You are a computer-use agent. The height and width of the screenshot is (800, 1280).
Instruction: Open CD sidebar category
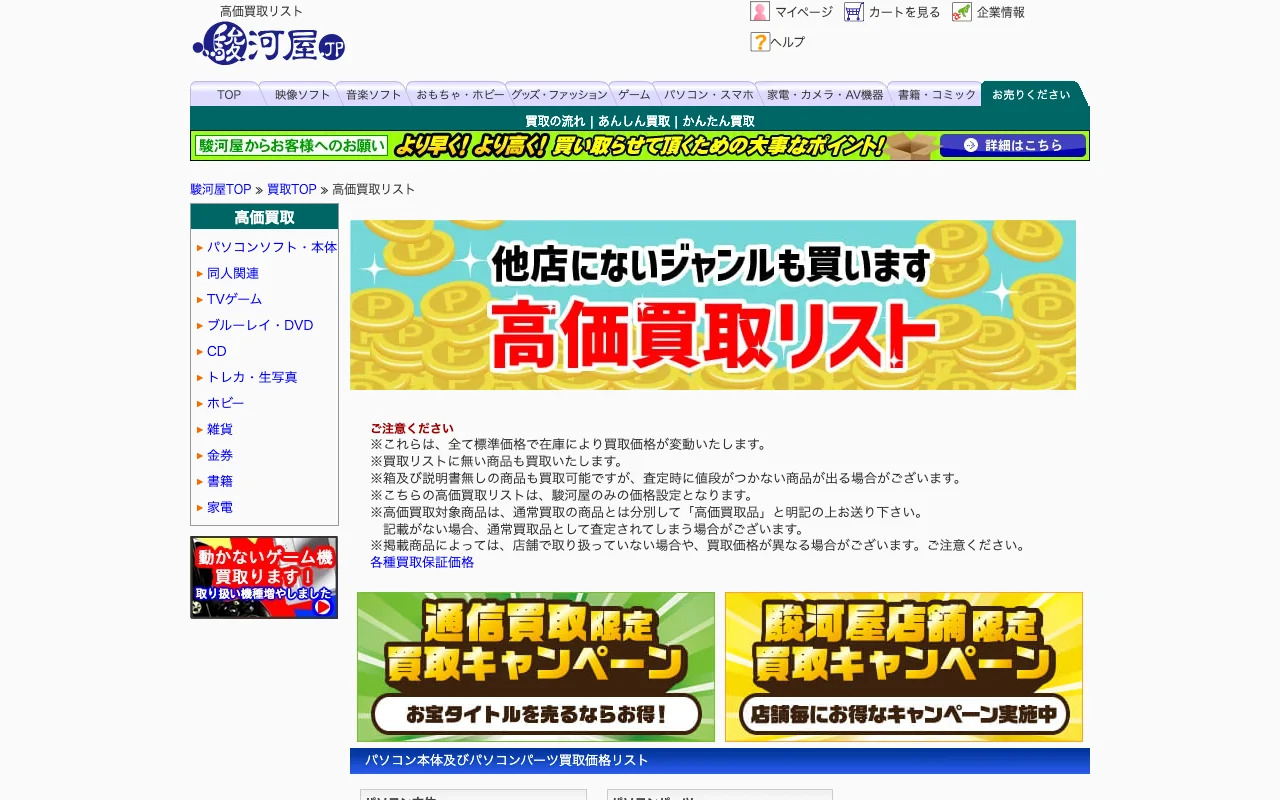pyautogui.click(x=217, y=351)
